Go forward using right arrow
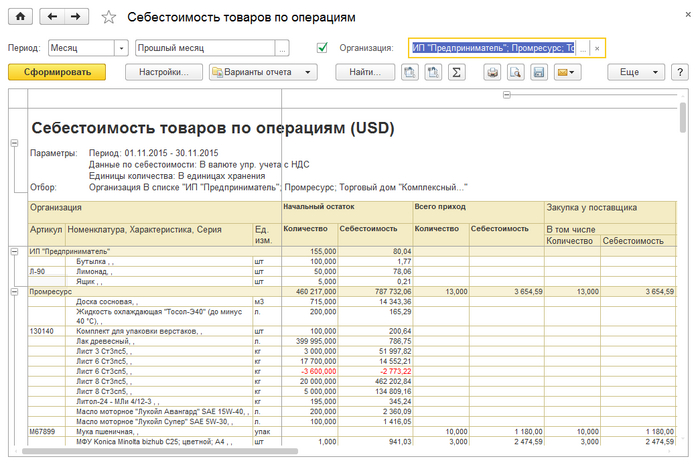 coord(77,17)
